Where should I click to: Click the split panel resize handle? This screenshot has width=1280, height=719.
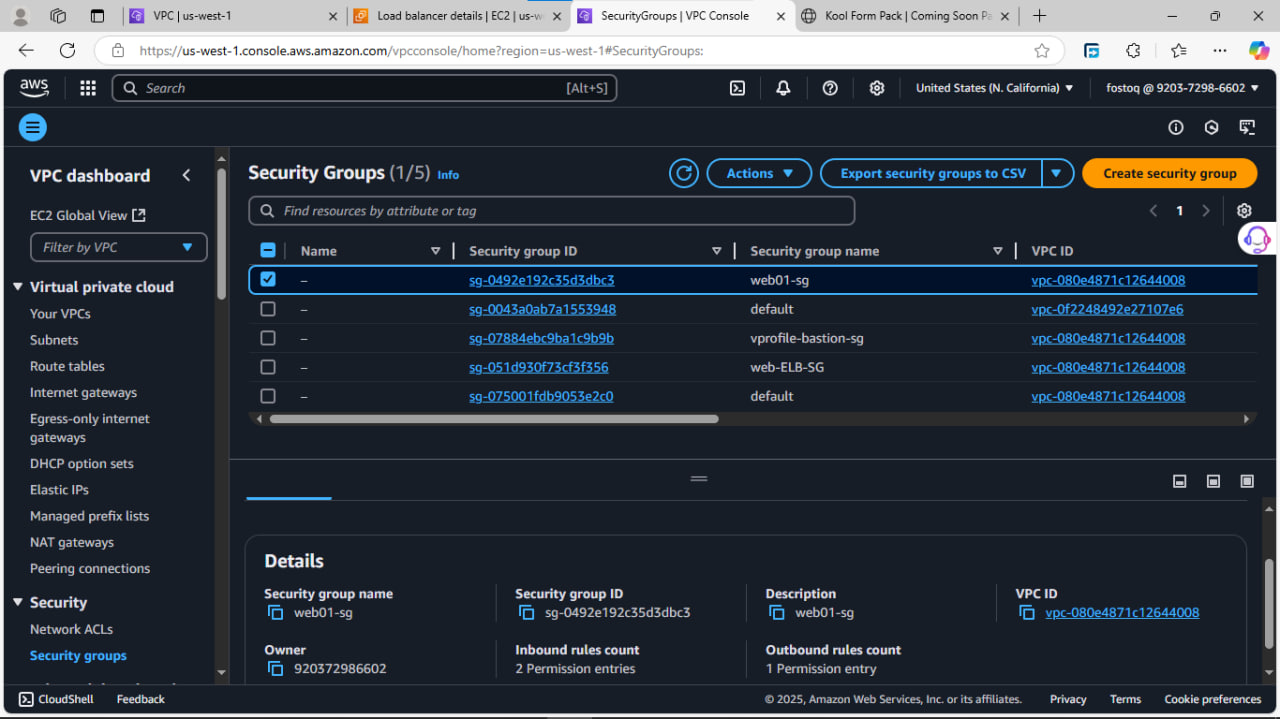(699, 479)
